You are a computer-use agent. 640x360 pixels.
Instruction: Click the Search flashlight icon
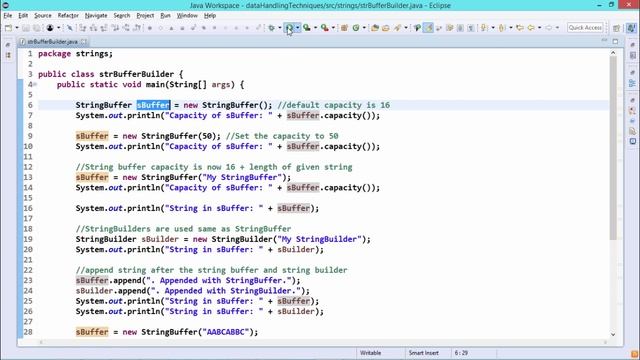click(x=398, y=28)
